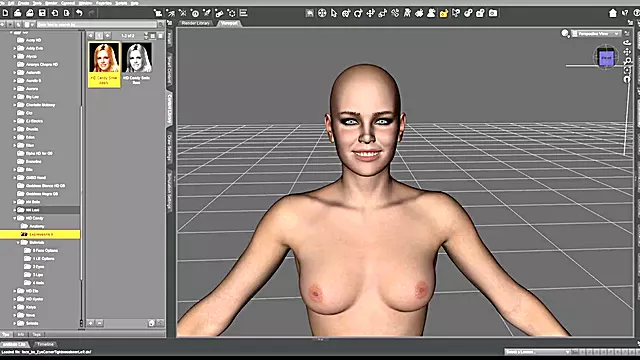Screen dimensions: 640x360
Task: Switch content pane to list view
Action: coord(160,36)
